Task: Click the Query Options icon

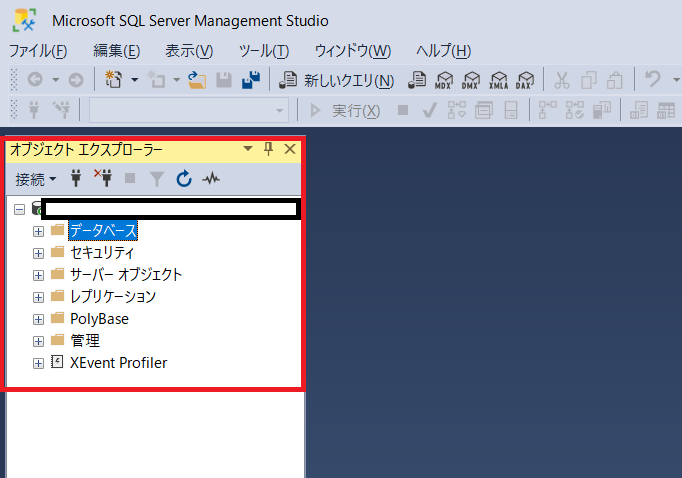Action: click(x=484, y=110)
